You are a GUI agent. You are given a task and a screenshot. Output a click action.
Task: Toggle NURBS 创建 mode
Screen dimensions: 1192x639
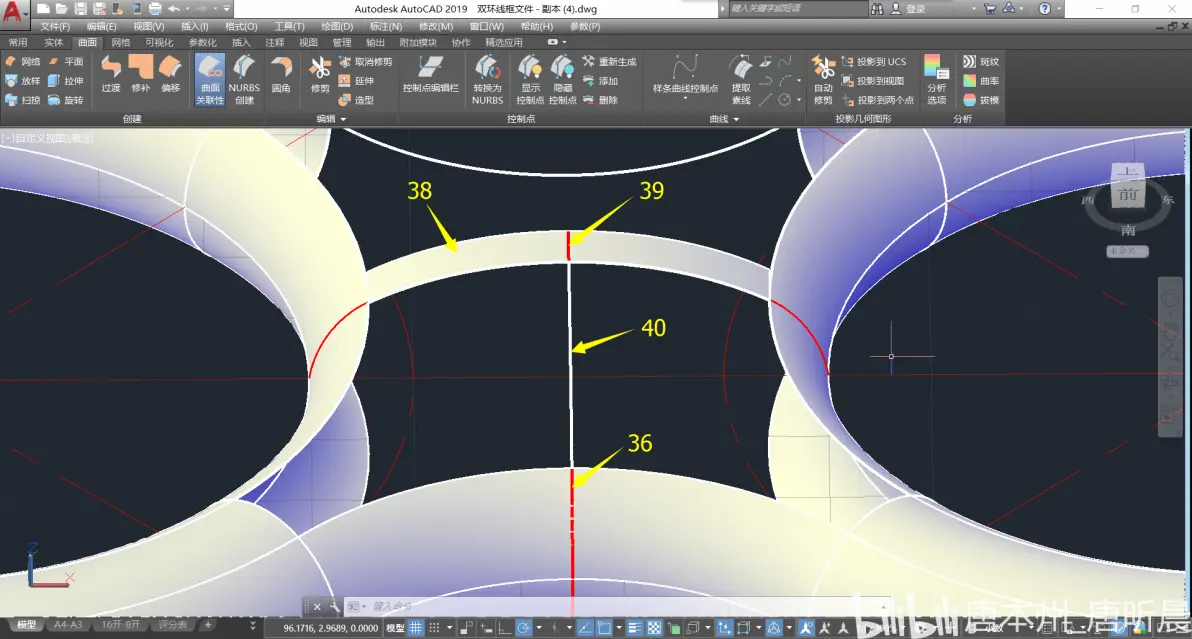pos(244,80)
